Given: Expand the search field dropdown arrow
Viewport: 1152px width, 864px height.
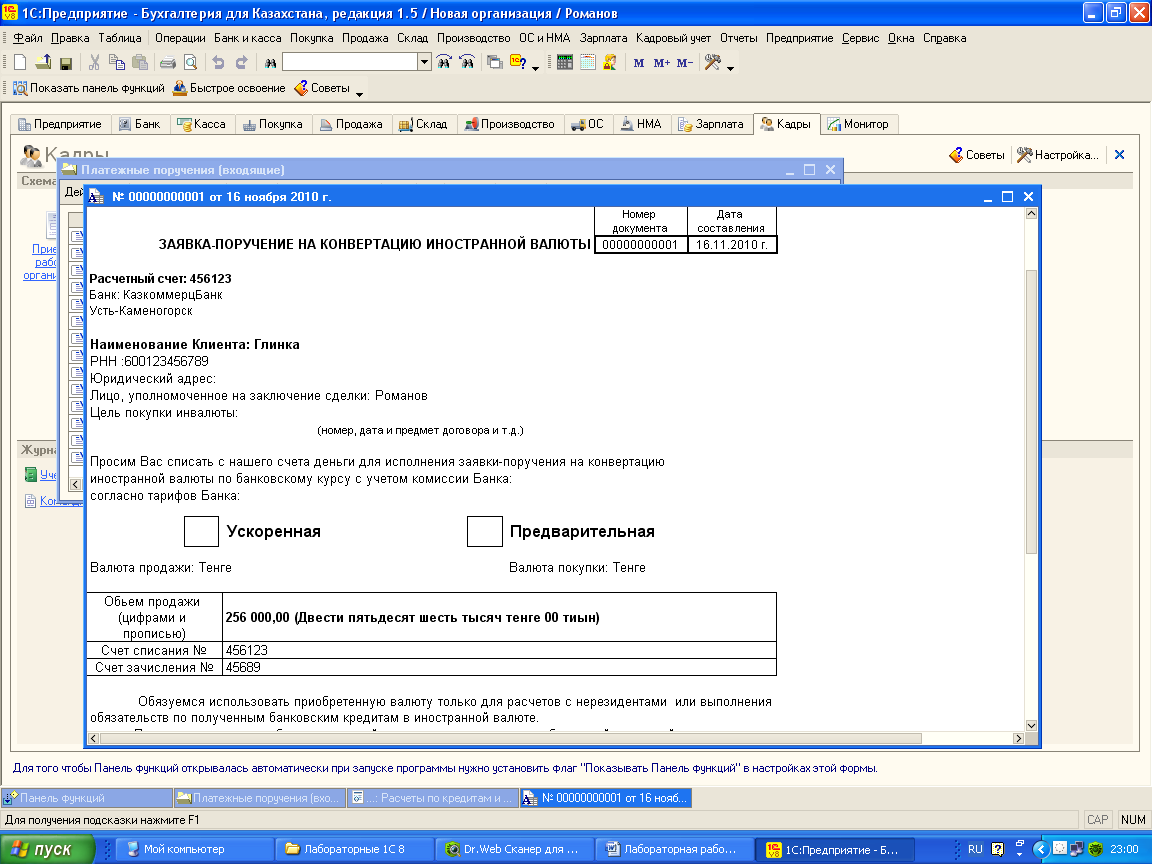Looking at the screenshot, I should point(424,62).
